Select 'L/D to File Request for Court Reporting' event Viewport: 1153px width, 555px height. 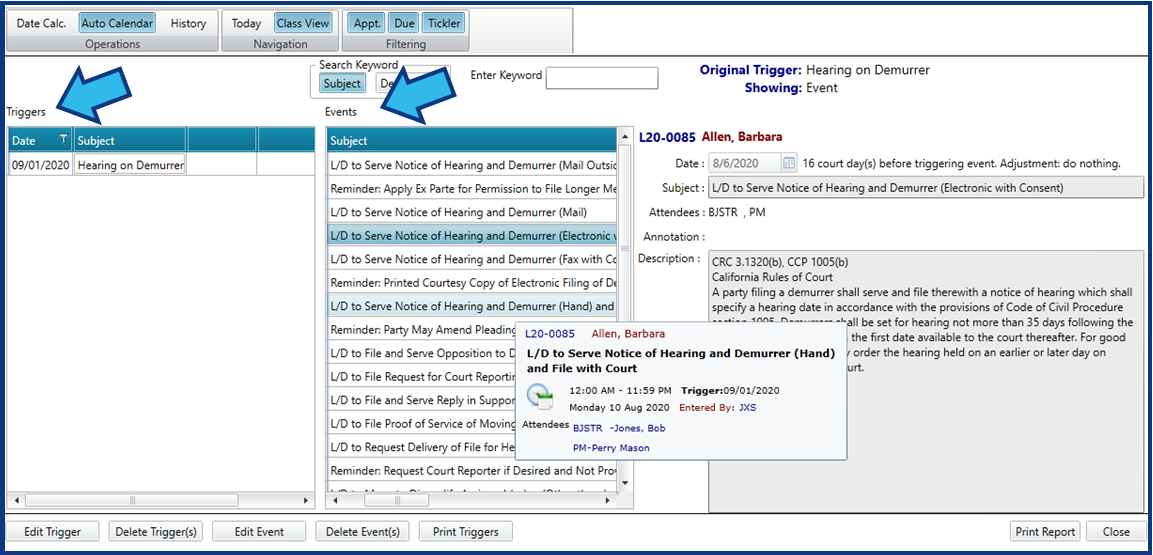tap(422, 376)
